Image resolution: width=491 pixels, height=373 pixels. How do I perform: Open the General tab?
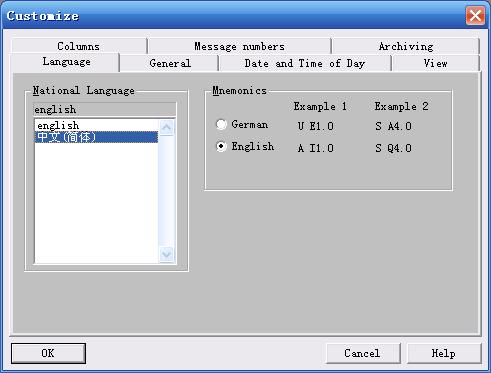click(170, 63)
